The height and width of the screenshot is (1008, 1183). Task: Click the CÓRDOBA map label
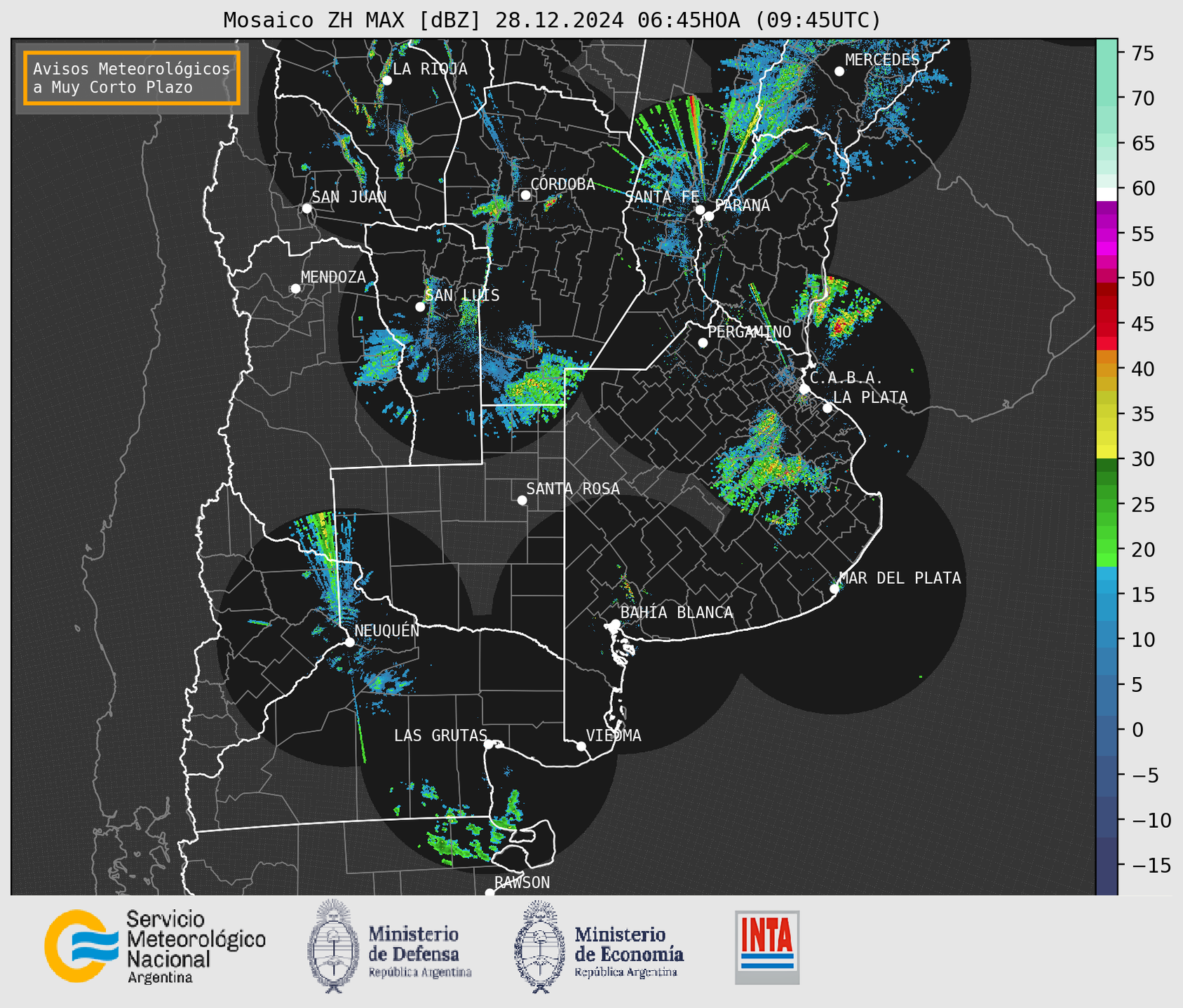(562, 184)
